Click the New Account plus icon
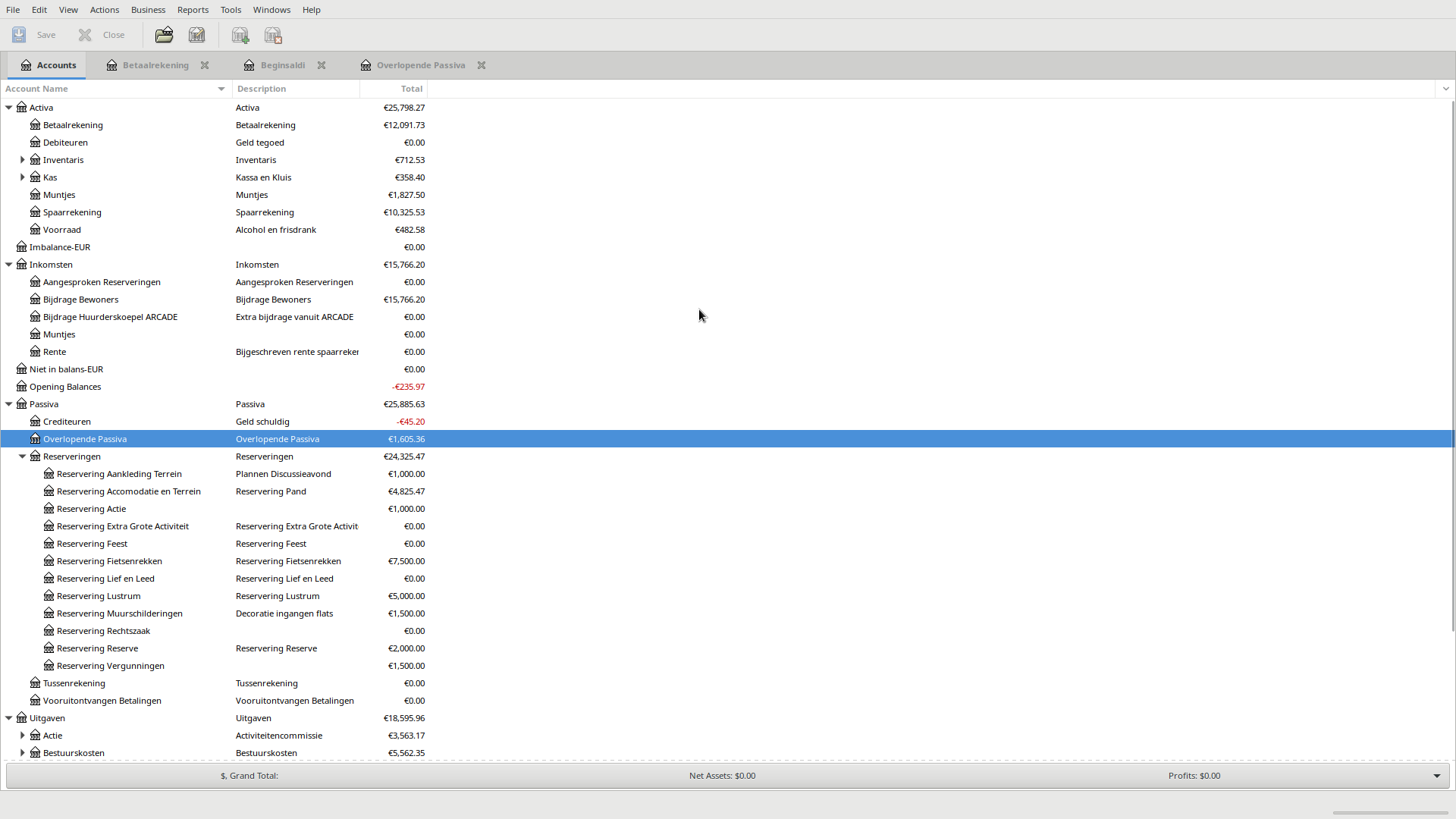The height and width of the screenshot is (819, 1456). click(x=240, y=35)
